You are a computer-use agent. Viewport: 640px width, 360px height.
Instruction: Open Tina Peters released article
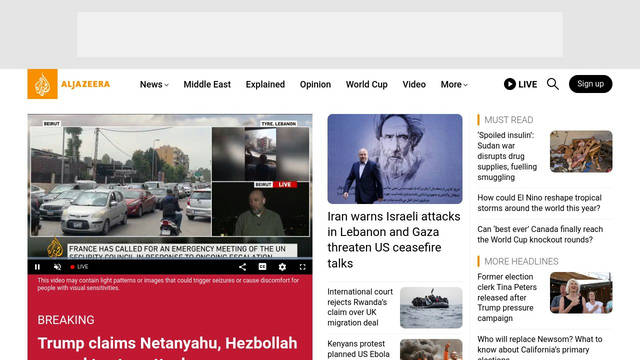[x=507, y=298]
